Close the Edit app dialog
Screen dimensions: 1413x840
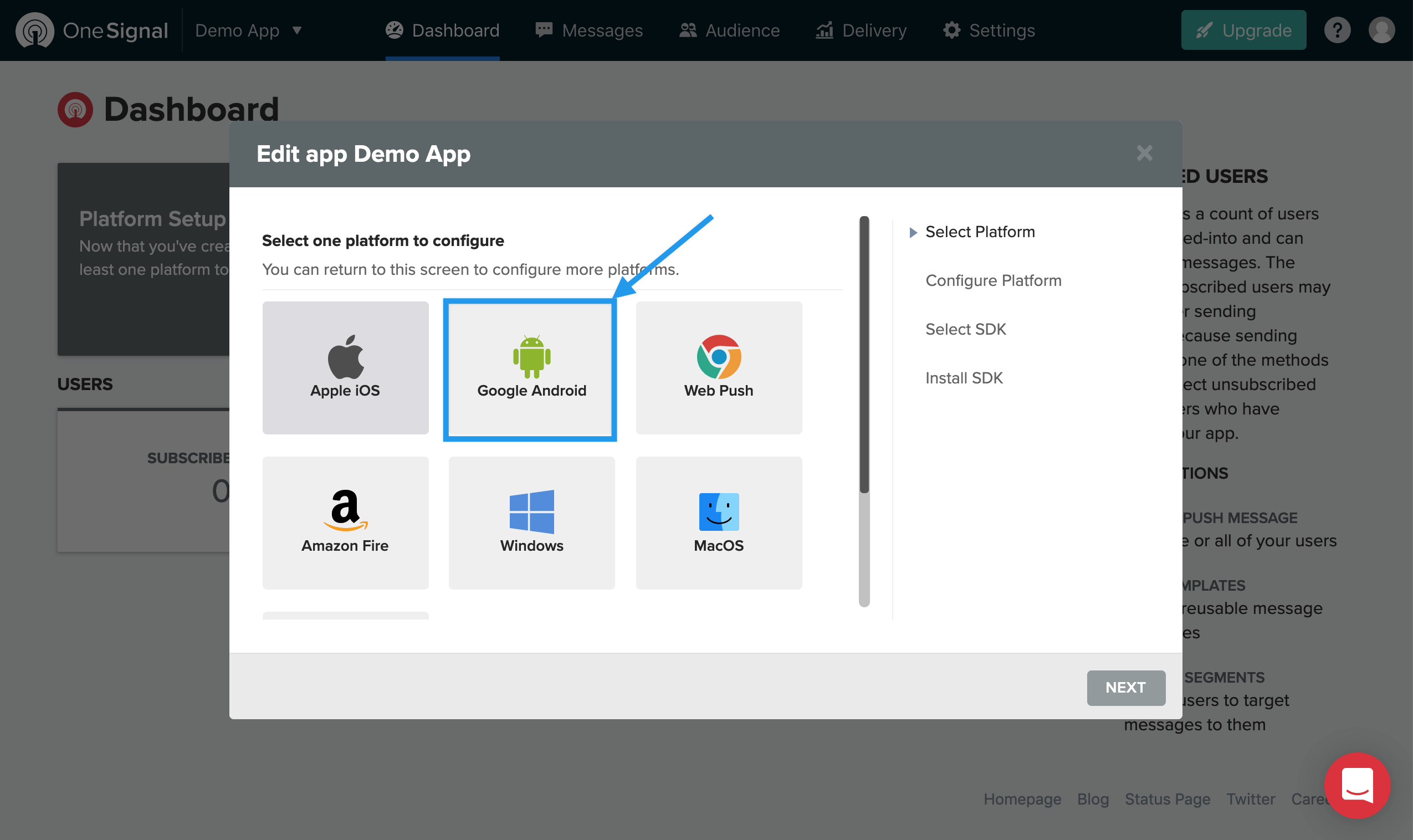pyautogui.click(x=1144, y=153)
